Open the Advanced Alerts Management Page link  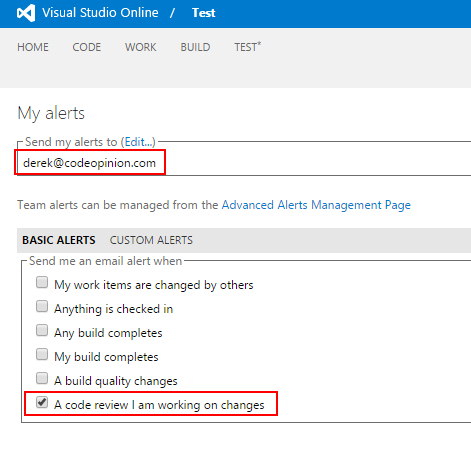tap(316, 205)
